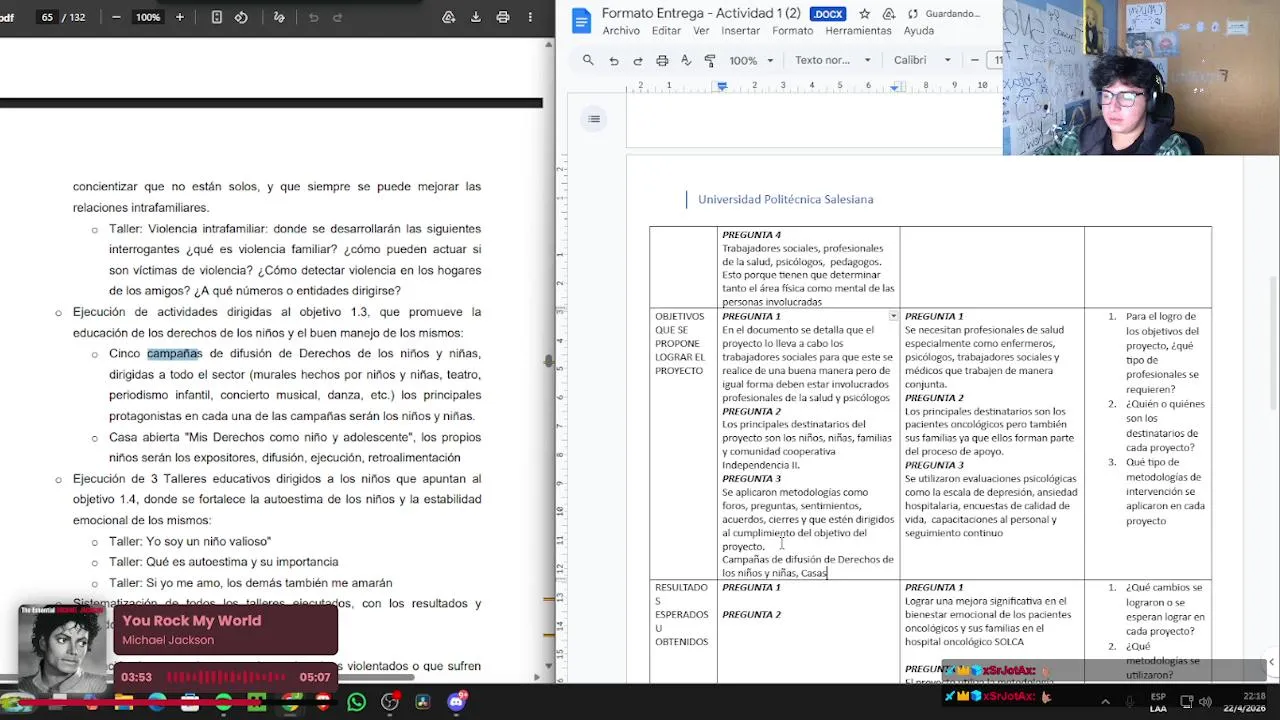This screenshot has height=720, width=1280.
Task: Open the Calibri font dropdown
Action: (922, 60)
